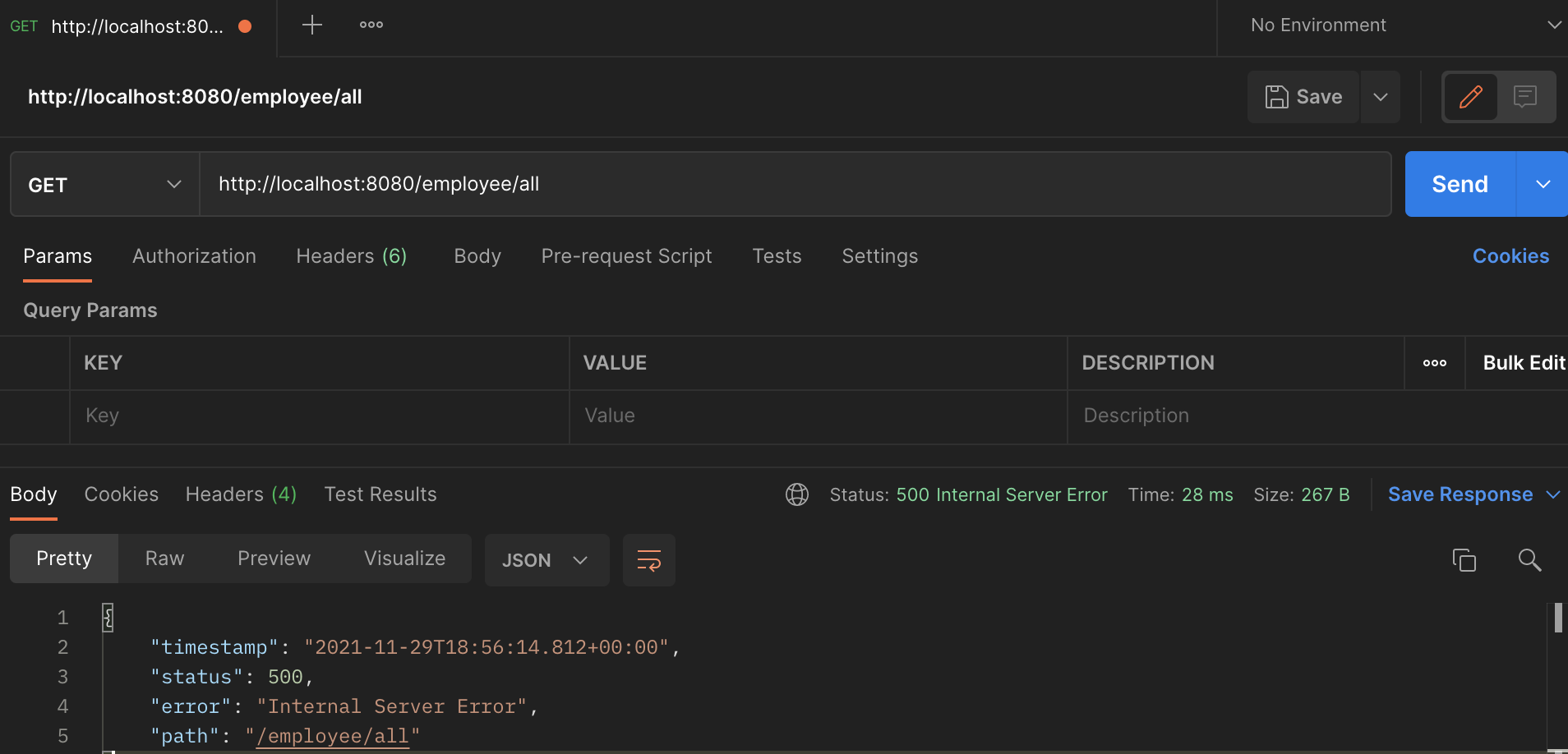Open the Test Results tab
Viewport: 1568px width, 754px height.
(380, 494)
